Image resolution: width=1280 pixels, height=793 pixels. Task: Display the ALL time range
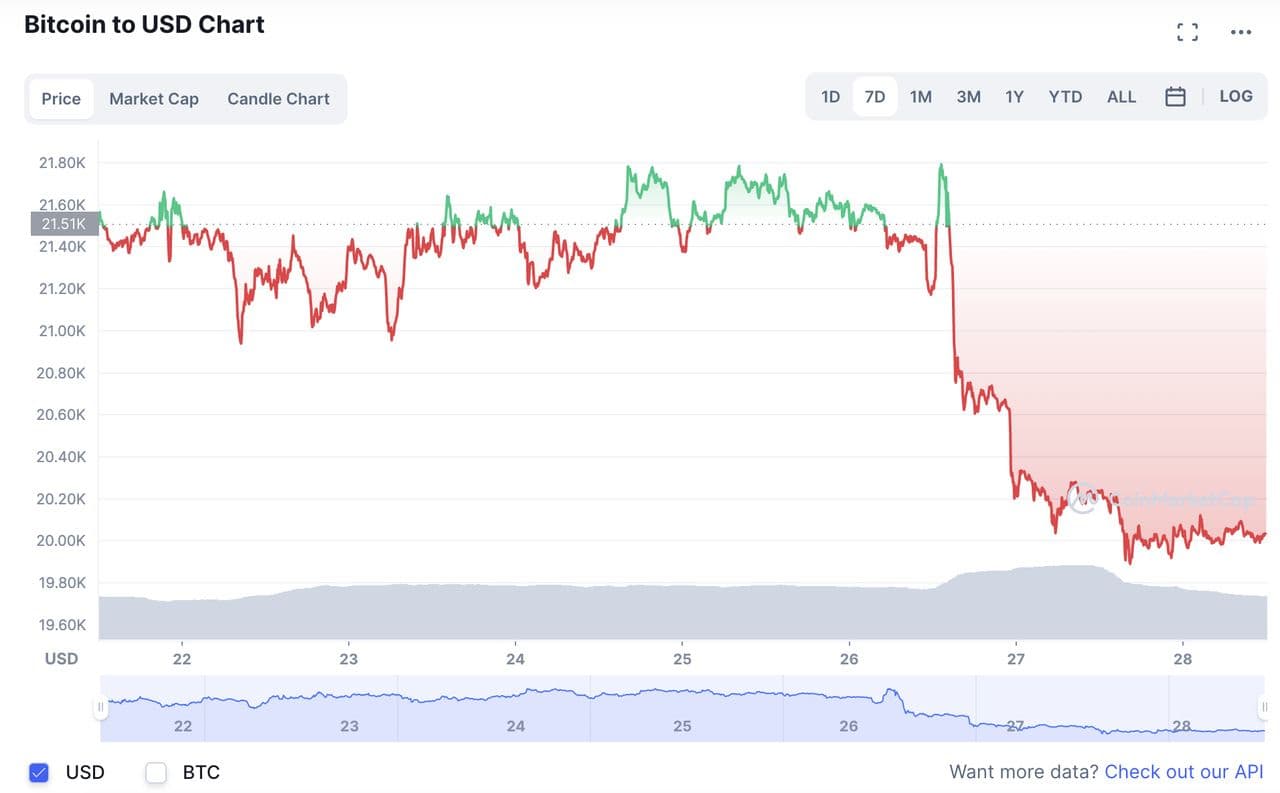point(1121,97)
